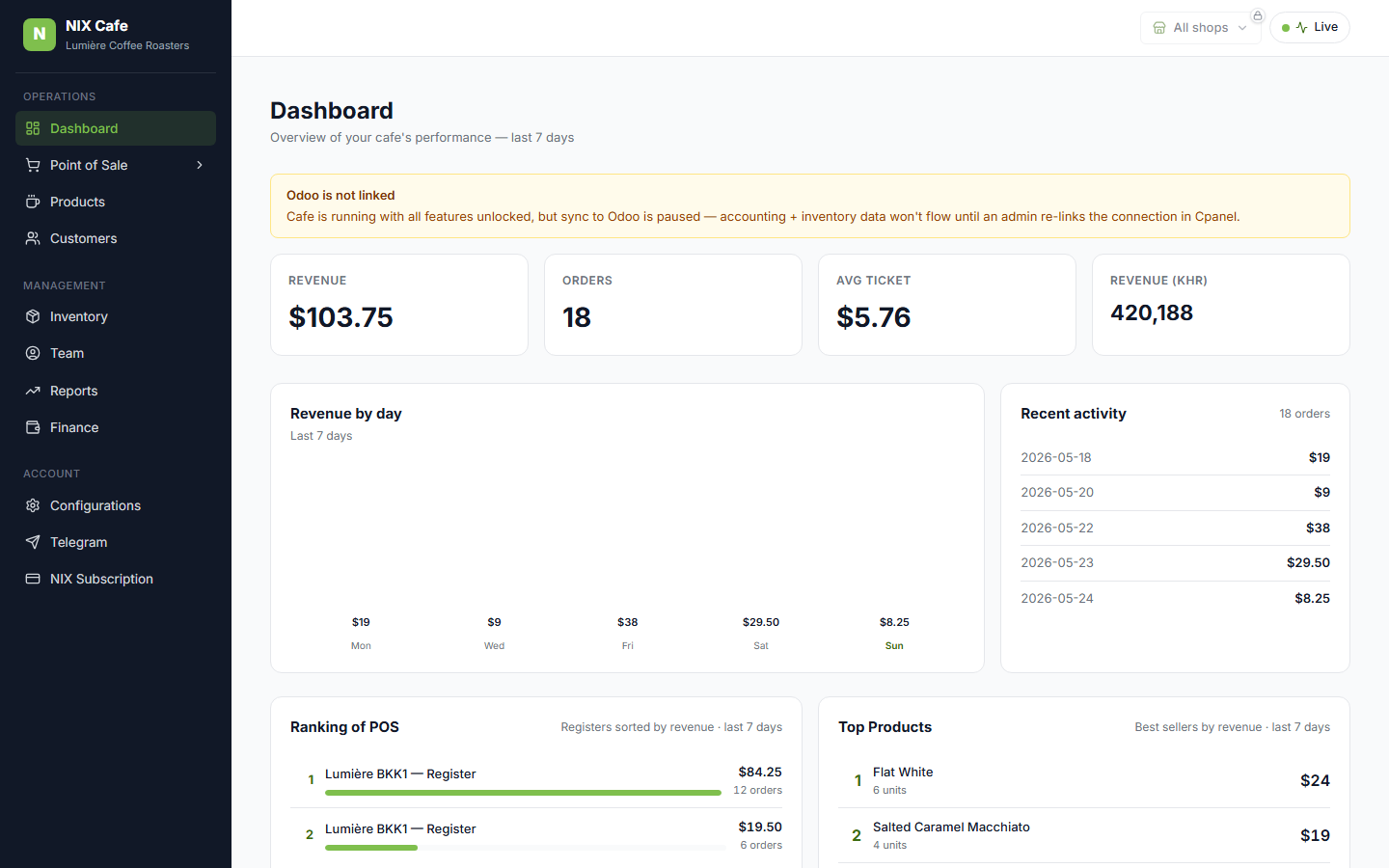Click the lock badge on shop selector
Image resolution: width=1389 pixels, height=868 pixels.
tap(1258, 15)
